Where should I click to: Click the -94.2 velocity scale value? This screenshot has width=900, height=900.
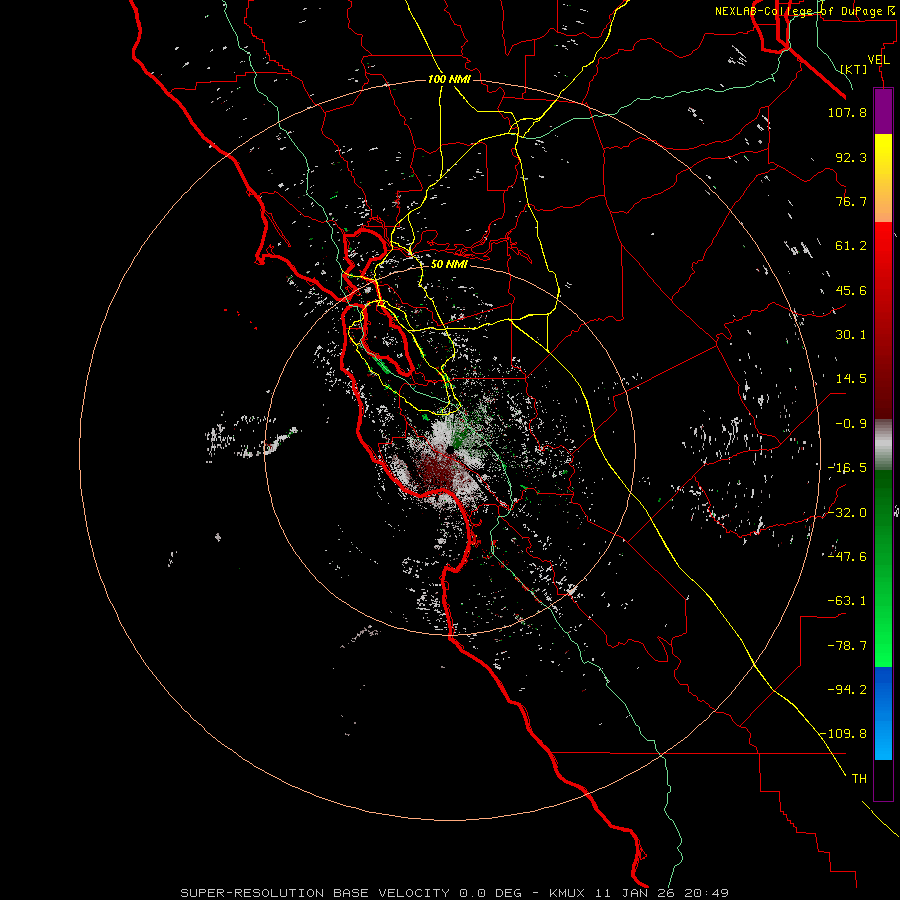(847, 689)
